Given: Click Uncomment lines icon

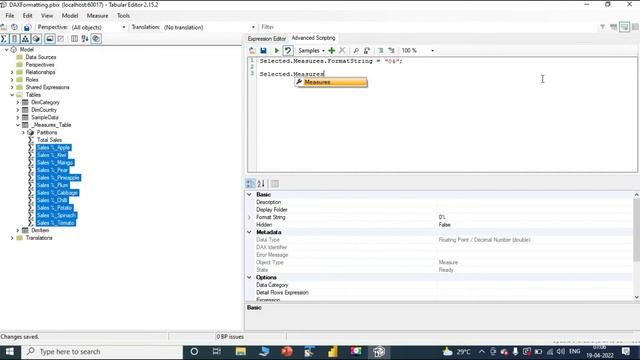Looking at the screenshot, I should (x=391, y=51).
